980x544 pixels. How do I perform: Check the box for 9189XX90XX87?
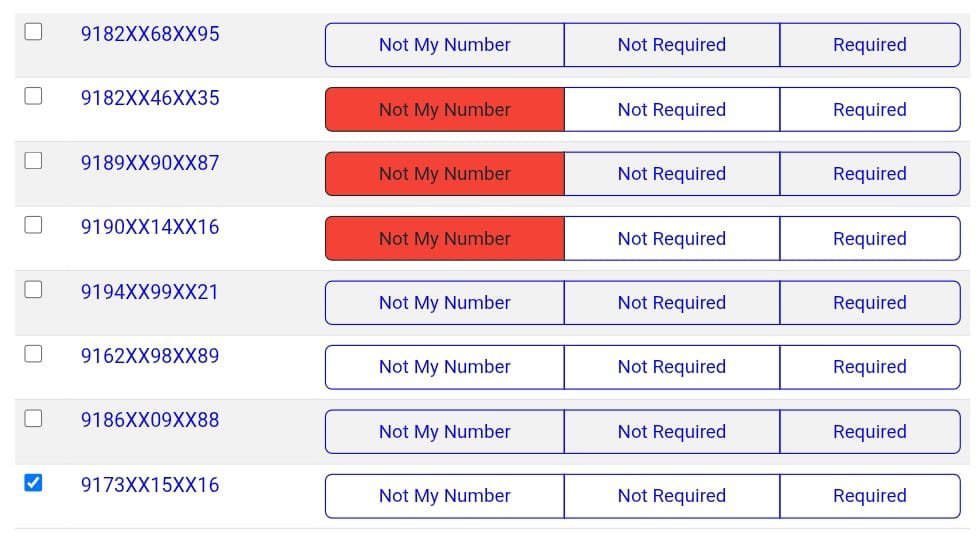pyautogui.click(x=33, y=161)
